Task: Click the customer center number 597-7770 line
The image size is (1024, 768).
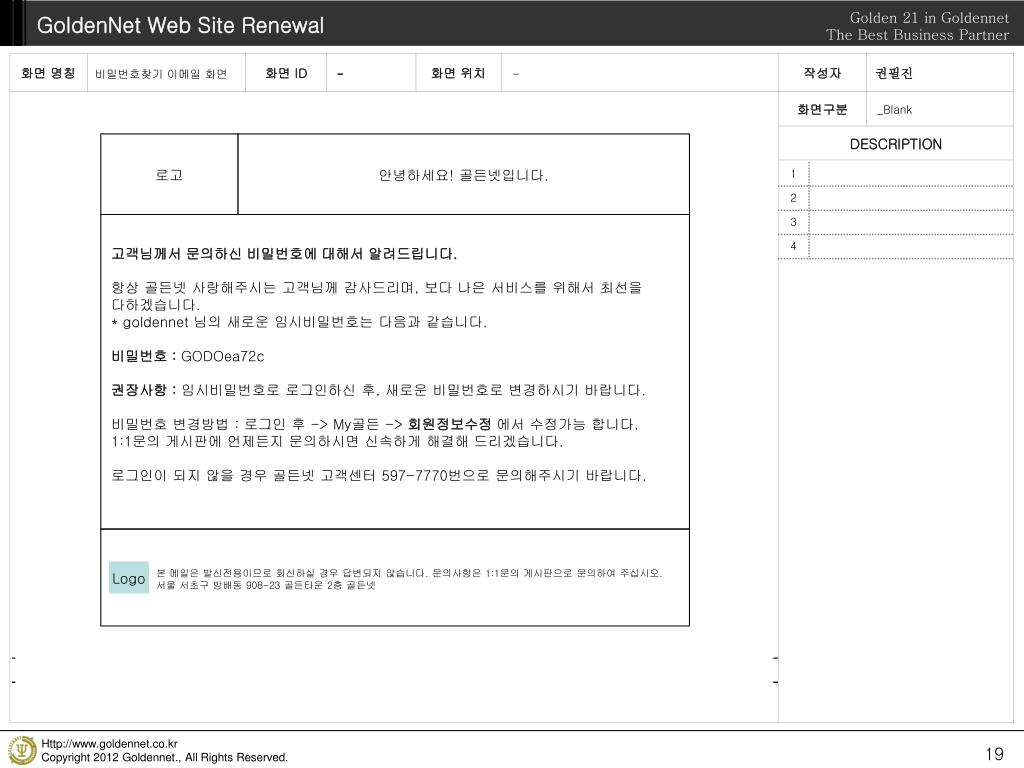Action: (379, 475)
